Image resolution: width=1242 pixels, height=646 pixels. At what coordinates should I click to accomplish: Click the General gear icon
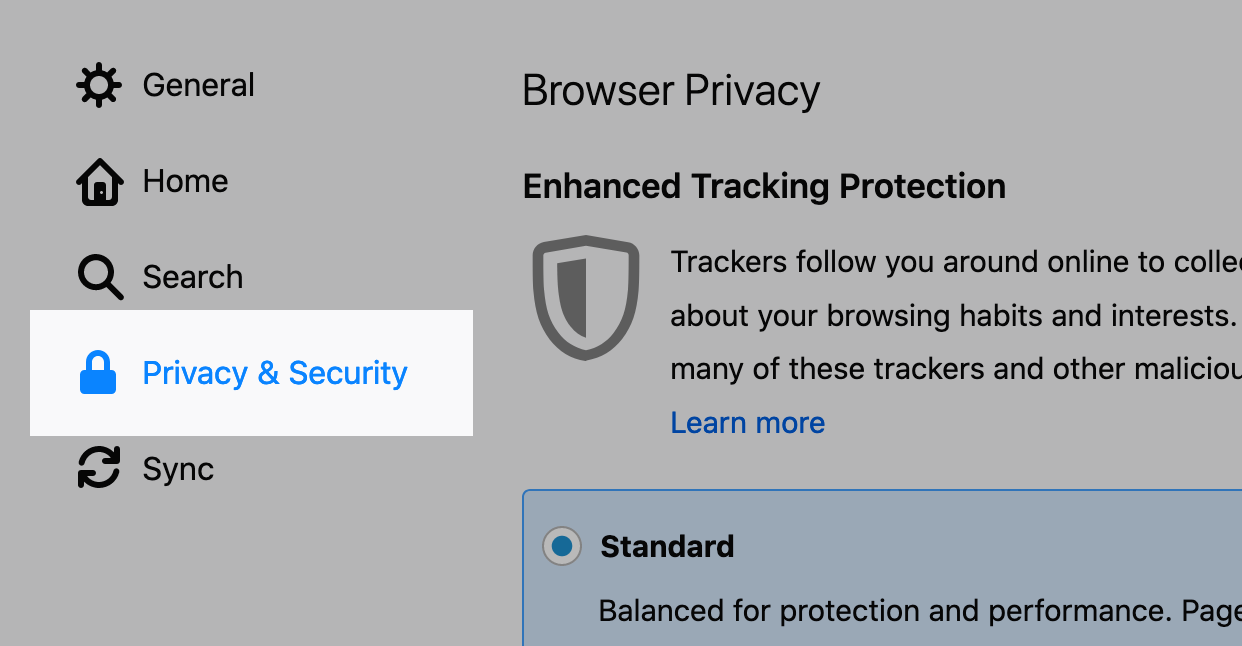(x=98, y=85)
